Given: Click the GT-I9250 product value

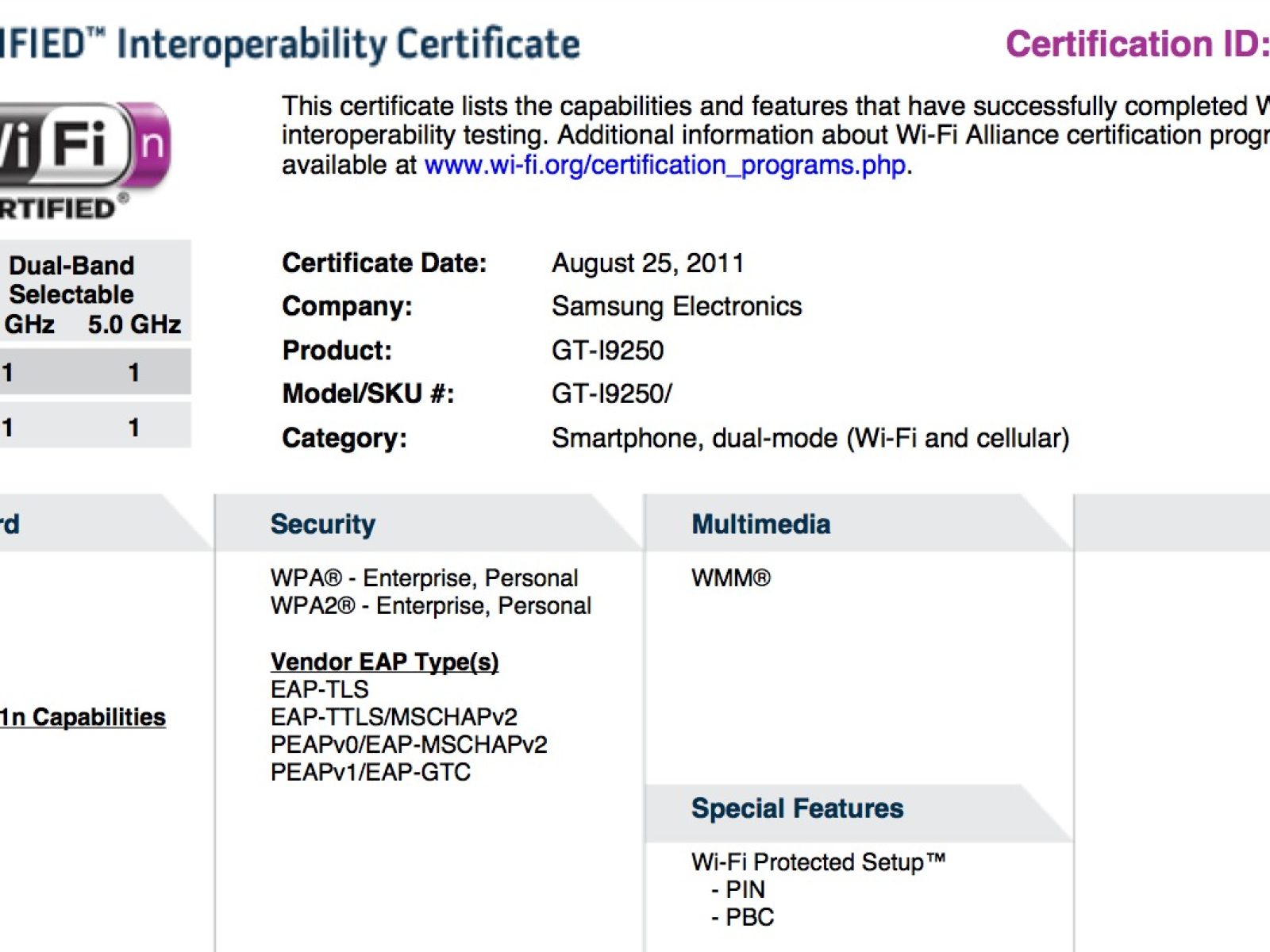Looking at the screenshot, I should pyautogui.click(x=607, y=351).
